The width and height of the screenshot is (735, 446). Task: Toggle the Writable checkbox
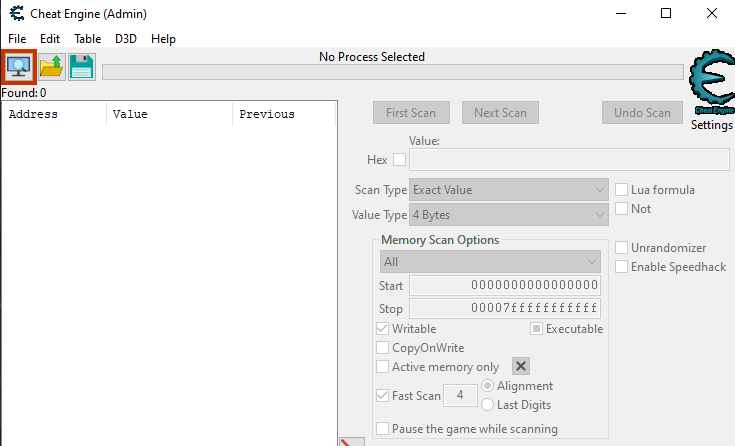(382, 329)
